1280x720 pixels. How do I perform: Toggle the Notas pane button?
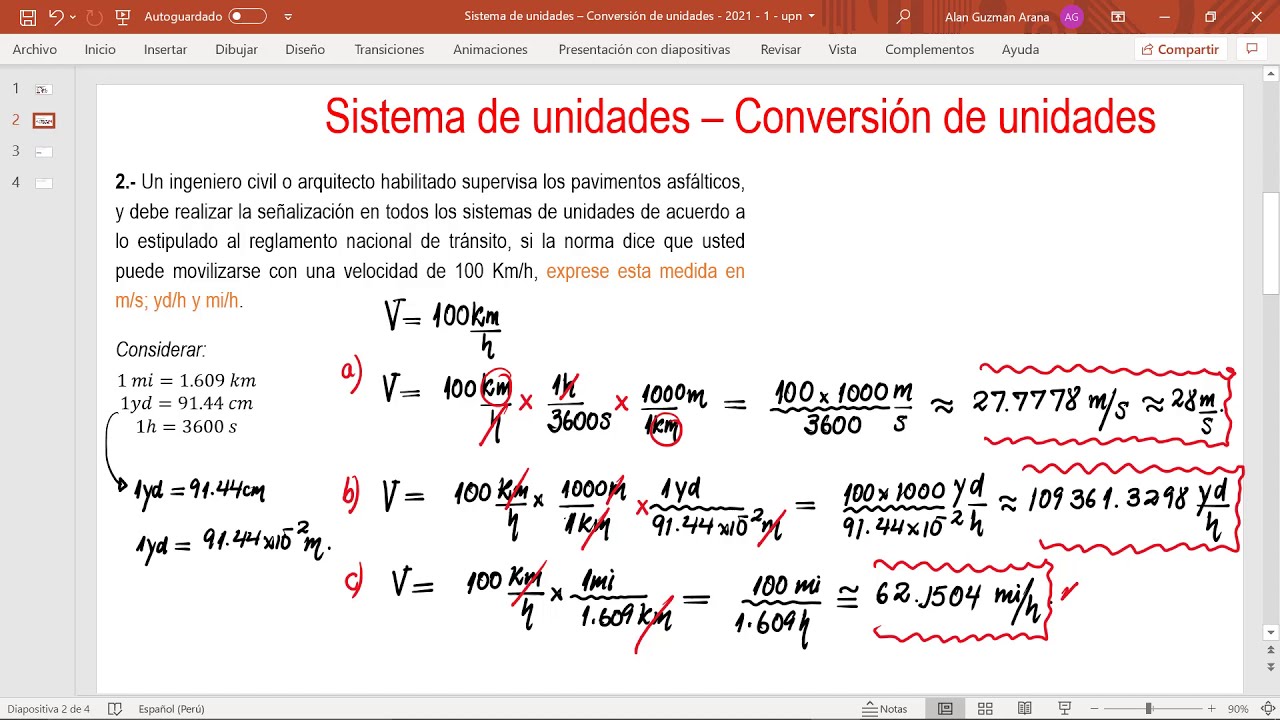pos(884,709)
